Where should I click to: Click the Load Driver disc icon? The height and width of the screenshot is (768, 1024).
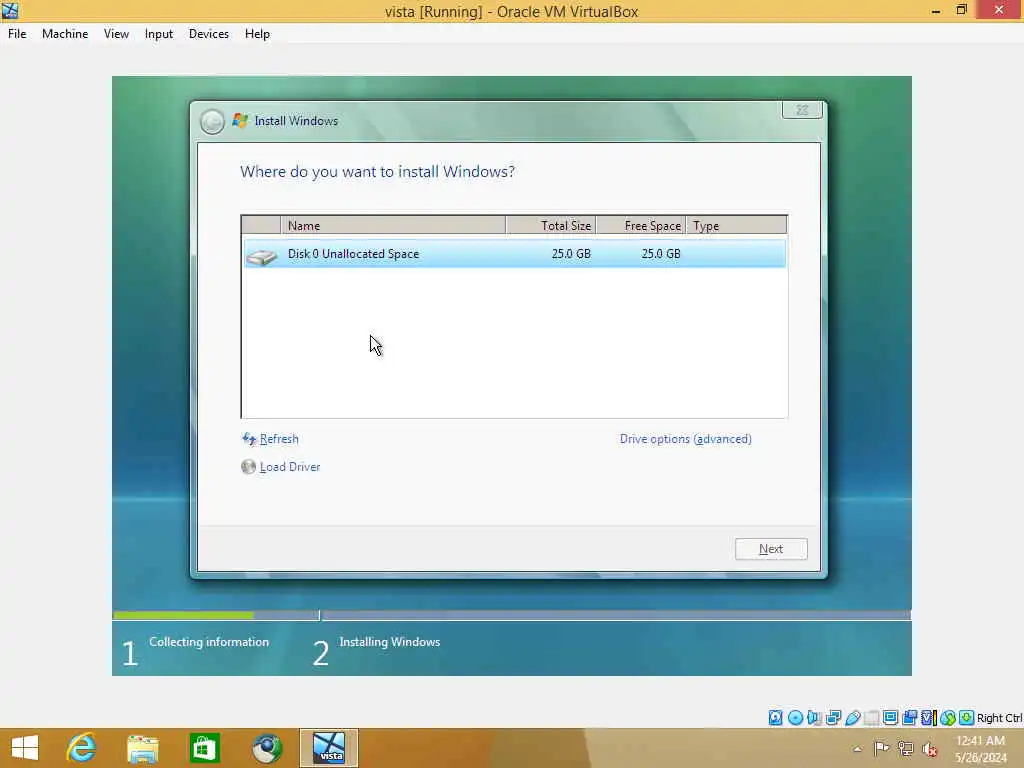248,466
